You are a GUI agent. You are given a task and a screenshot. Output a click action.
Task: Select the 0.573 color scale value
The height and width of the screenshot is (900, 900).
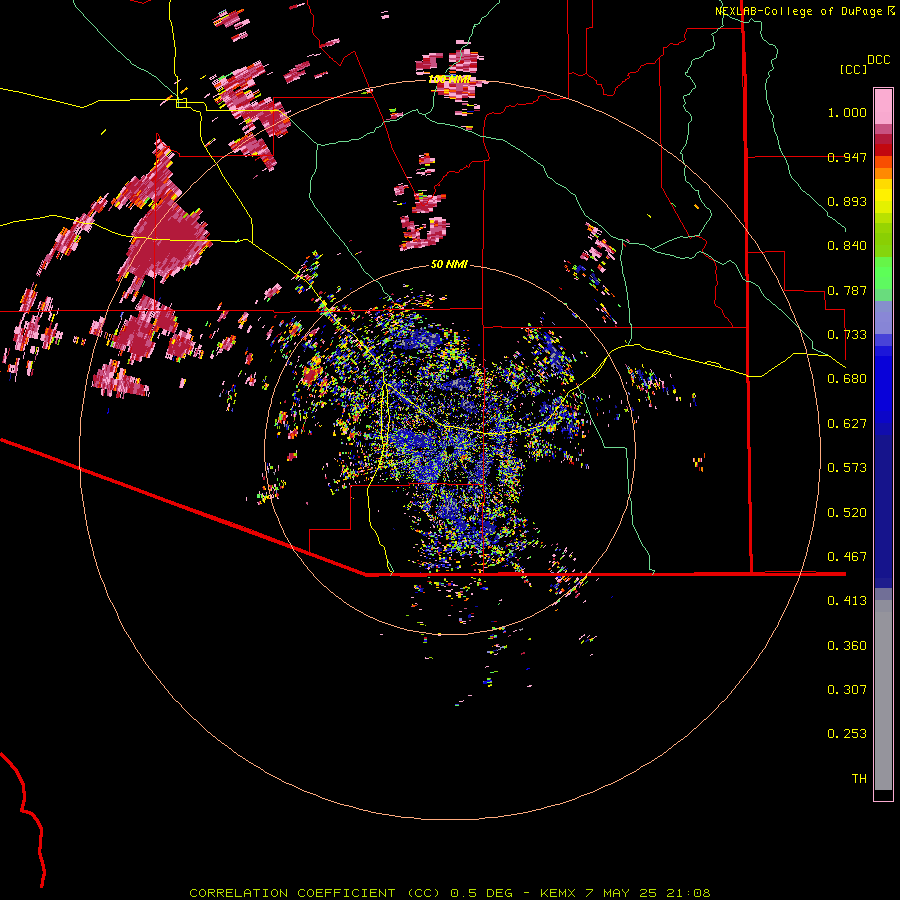click(847, 468)
